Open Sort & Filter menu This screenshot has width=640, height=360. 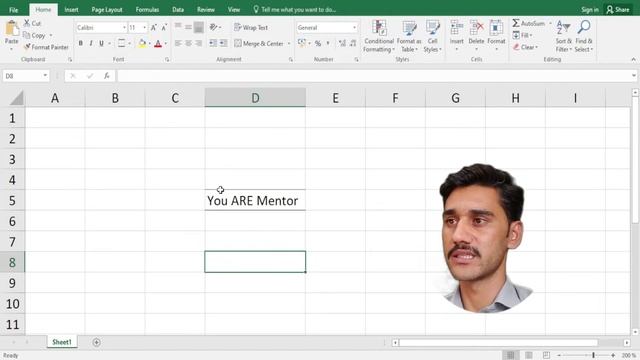coord(563,36)
